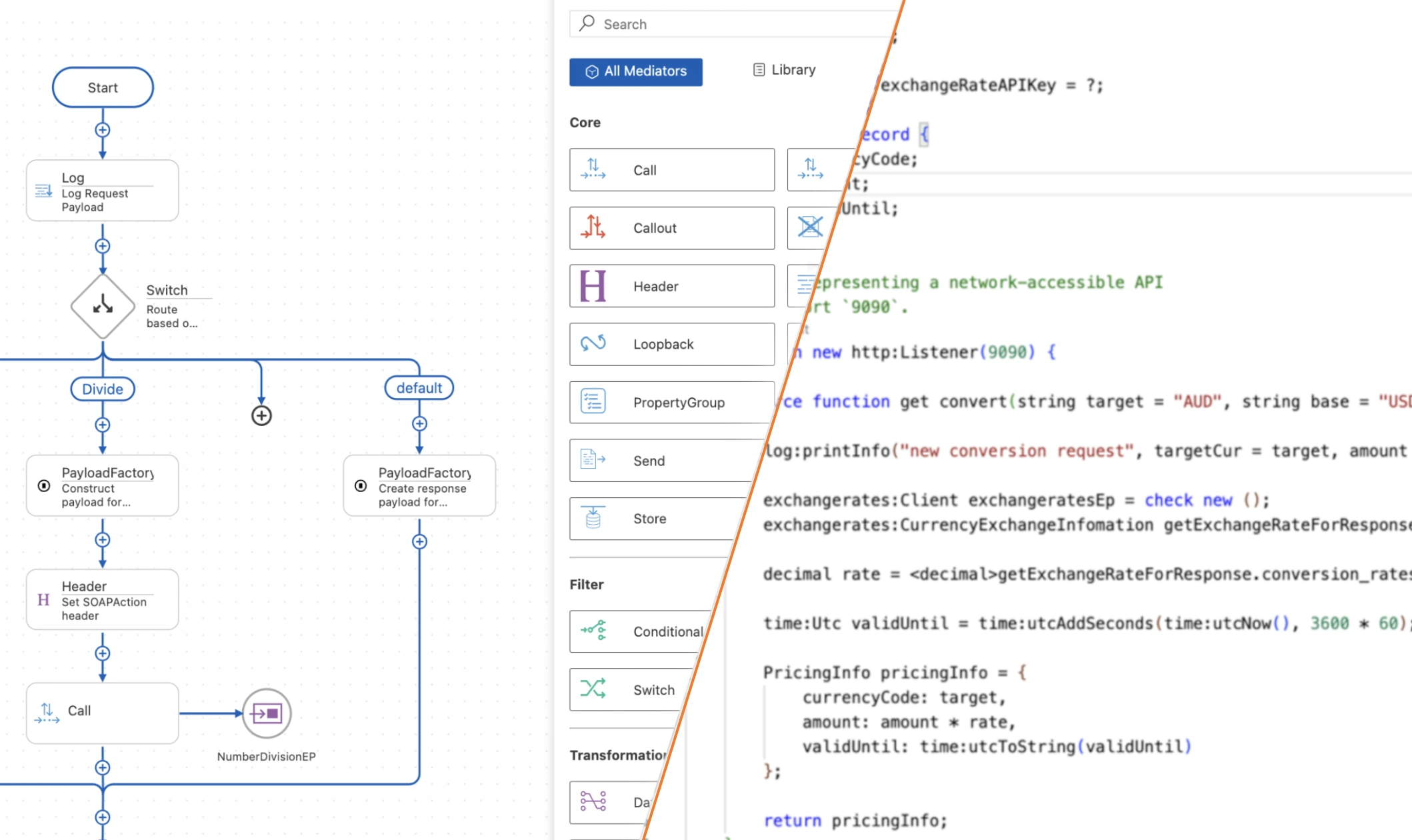Click 'PricingInfo pricingInfo = {' line
This screenshot has width=1412, height=840.
[x=895, y=673]
